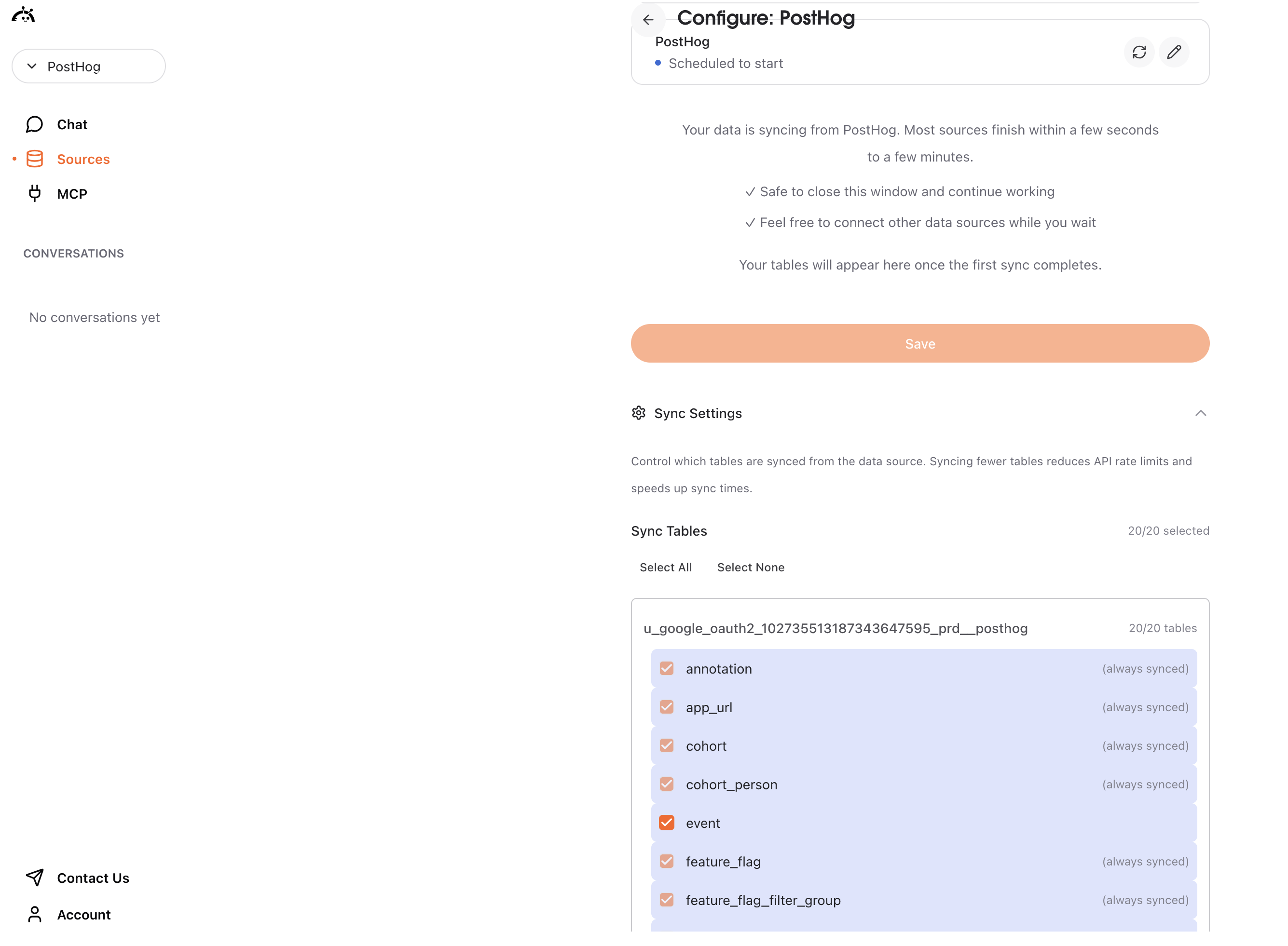Screen dimensions: 1288x946
Task: Uncheck the event table checkbox
Action: pos(666,823)
